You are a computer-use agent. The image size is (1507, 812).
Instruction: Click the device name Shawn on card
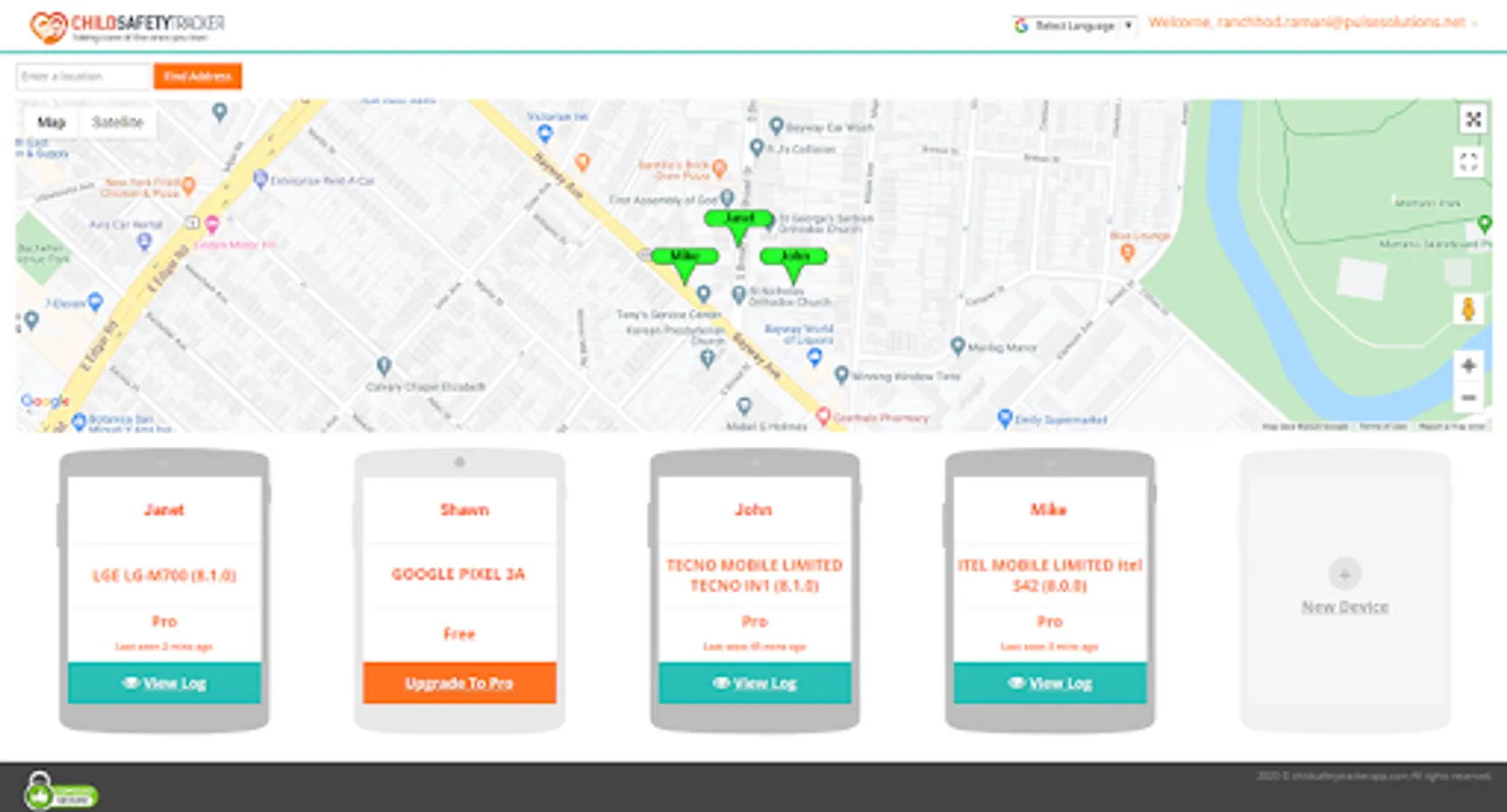tap(464, 510)
